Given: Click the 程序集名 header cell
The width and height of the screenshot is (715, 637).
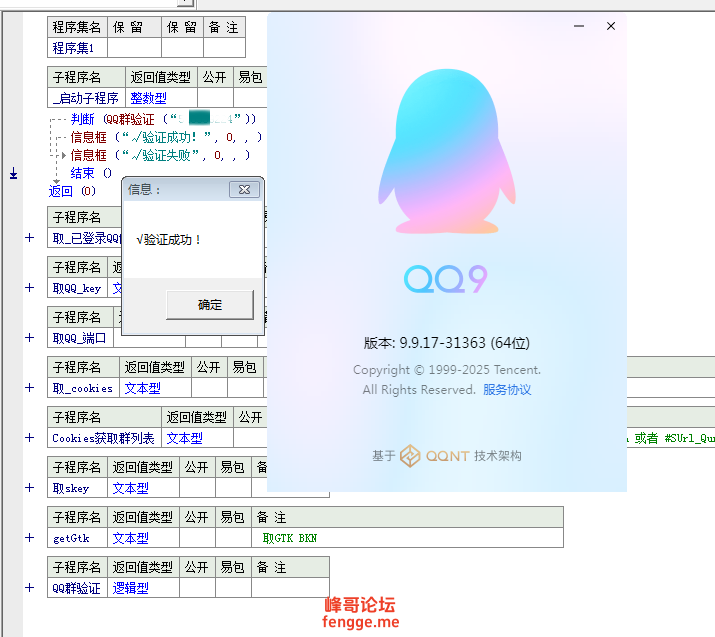Looking at the screenshot, I should pos(77,27).
